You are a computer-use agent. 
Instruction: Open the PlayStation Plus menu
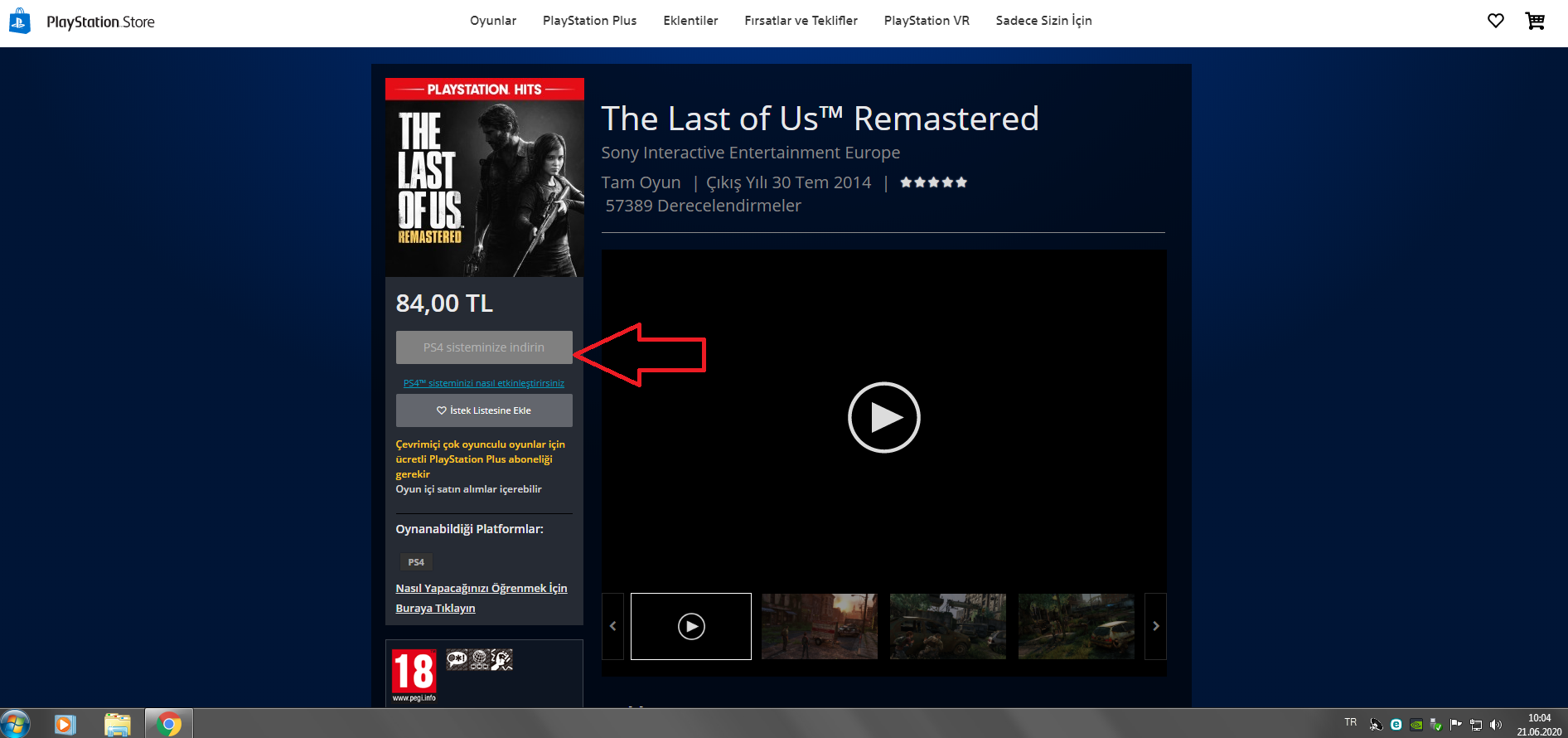(x=589, y=21)
